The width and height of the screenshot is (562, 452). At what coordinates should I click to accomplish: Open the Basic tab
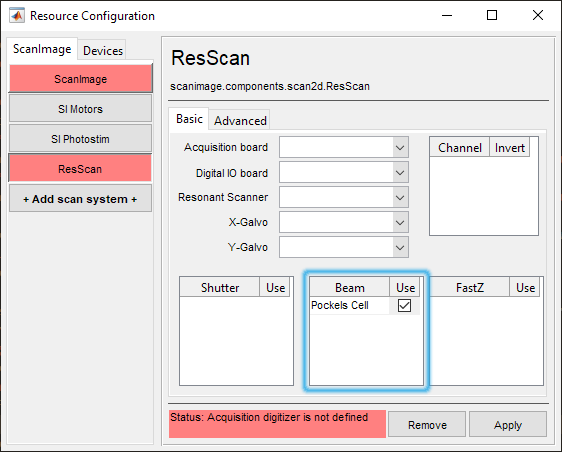pyautogui.click(x=189, y=119)
